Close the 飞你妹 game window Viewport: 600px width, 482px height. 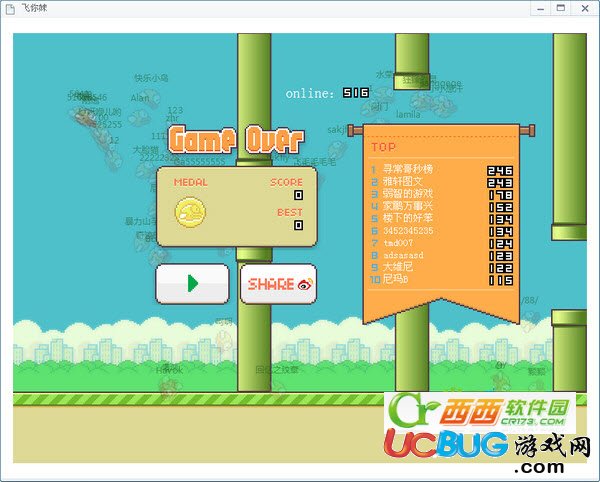click(x=585, y=8)
